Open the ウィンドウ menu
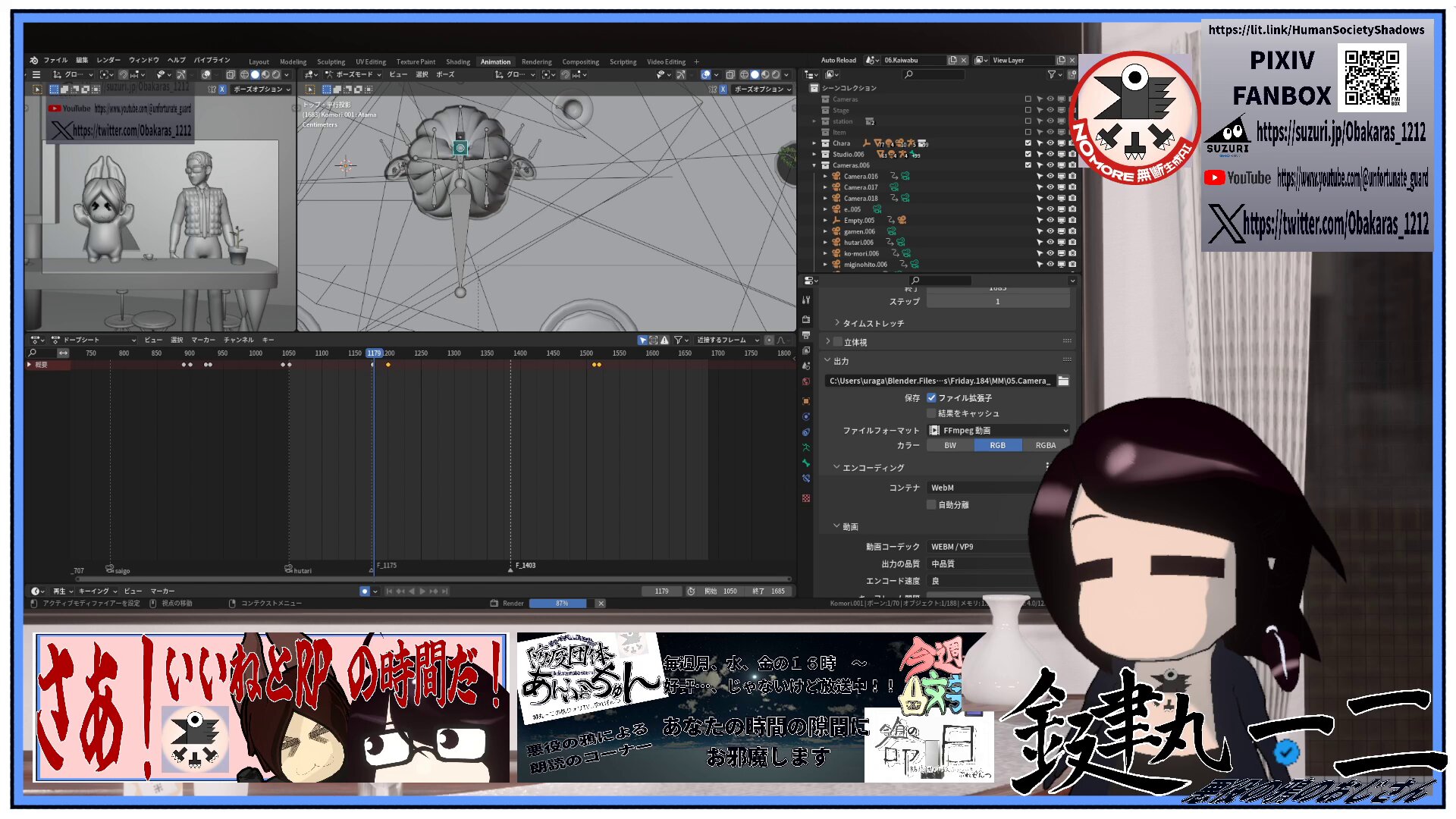 [x=144, y=60]
